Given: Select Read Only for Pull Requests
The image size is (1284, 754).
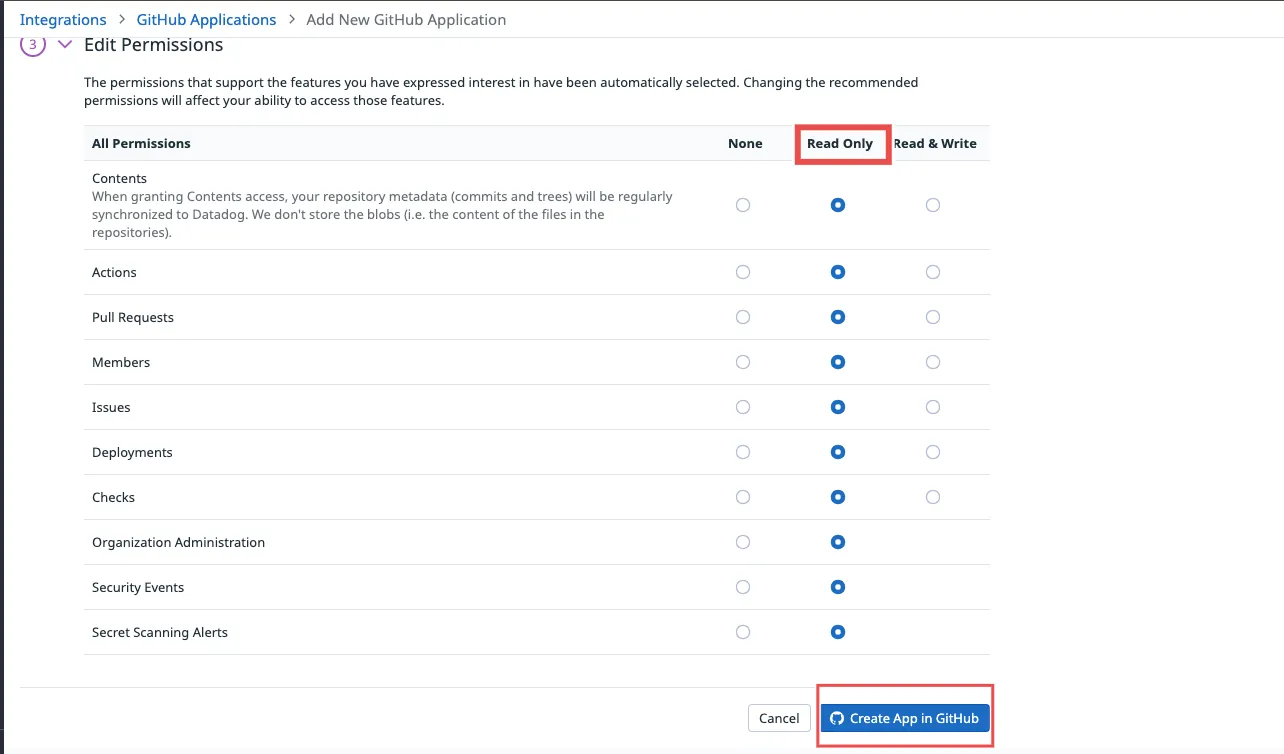Looking at the screenshot, I should (x=838, y=317).
